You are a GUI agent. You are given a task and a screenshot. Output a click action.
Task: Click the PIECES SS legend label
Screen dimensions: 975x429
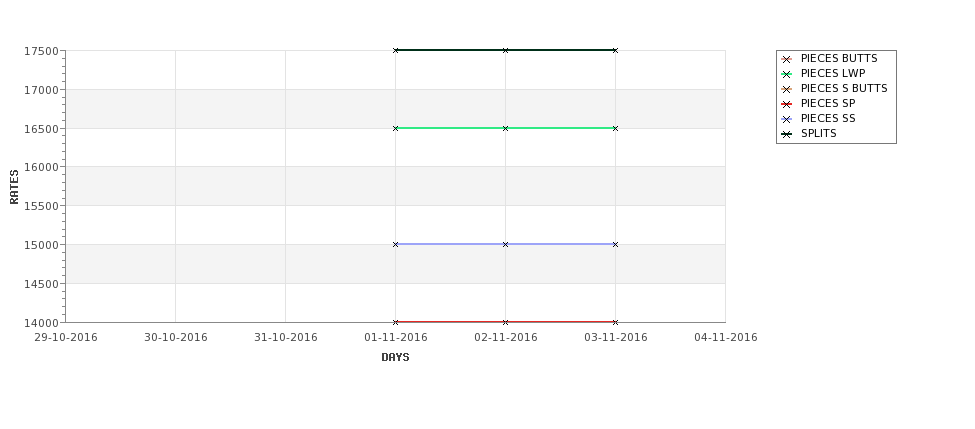828,118
